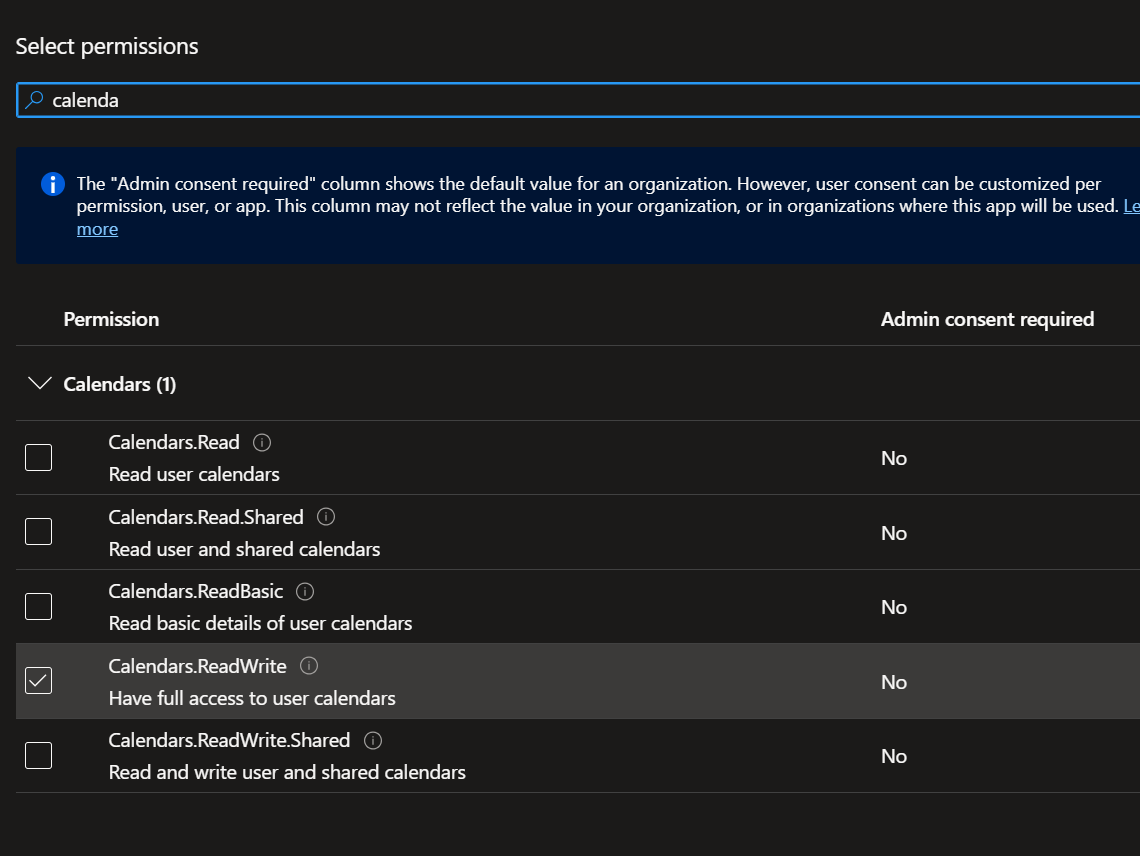Screen dimensions: 1140x856
Task: Select 'Read and write user and shared calendars'
Action: point(287,772)
